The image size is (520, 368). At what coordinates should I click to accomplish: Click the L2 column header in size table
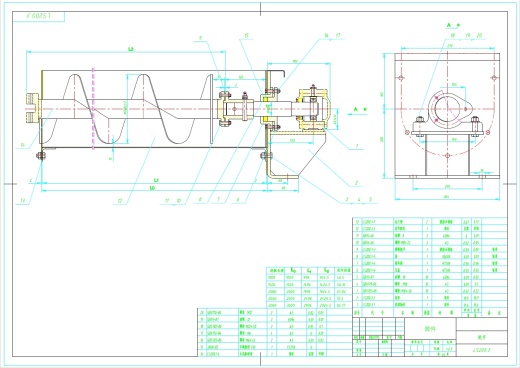click(326, 270)
